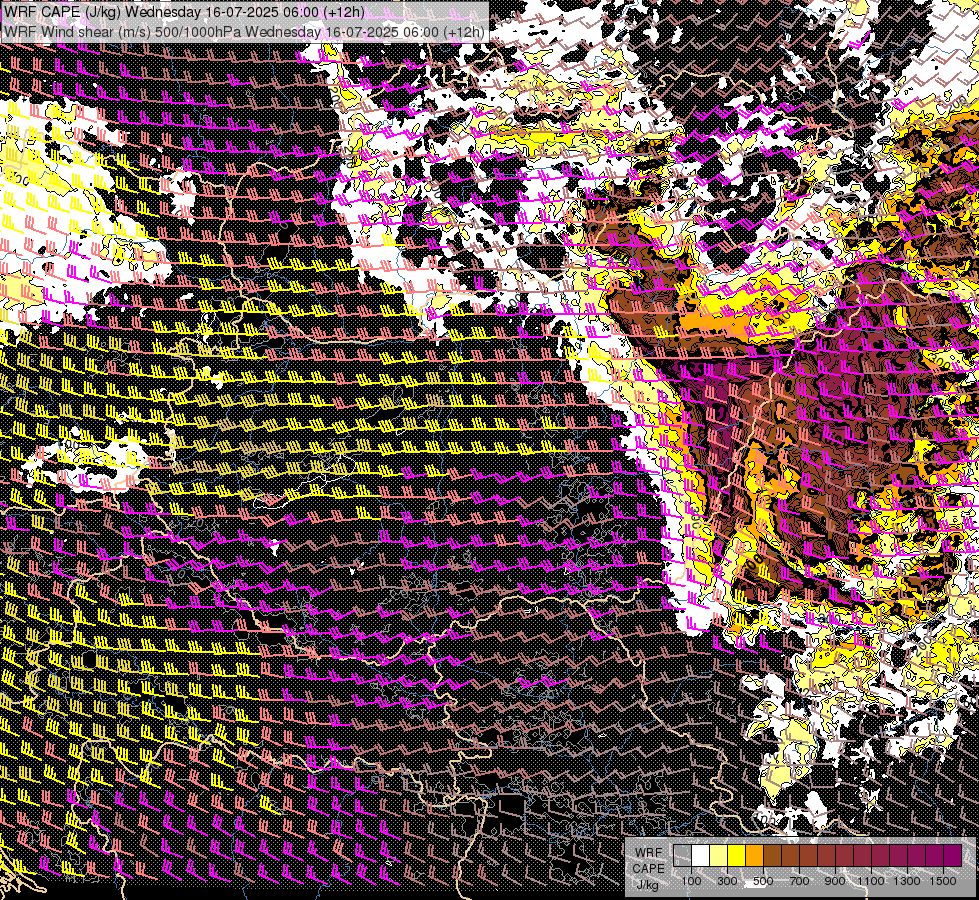Click the legend label 100
Image resolution: width=979 pixels, height=900 pixels.
691,881
